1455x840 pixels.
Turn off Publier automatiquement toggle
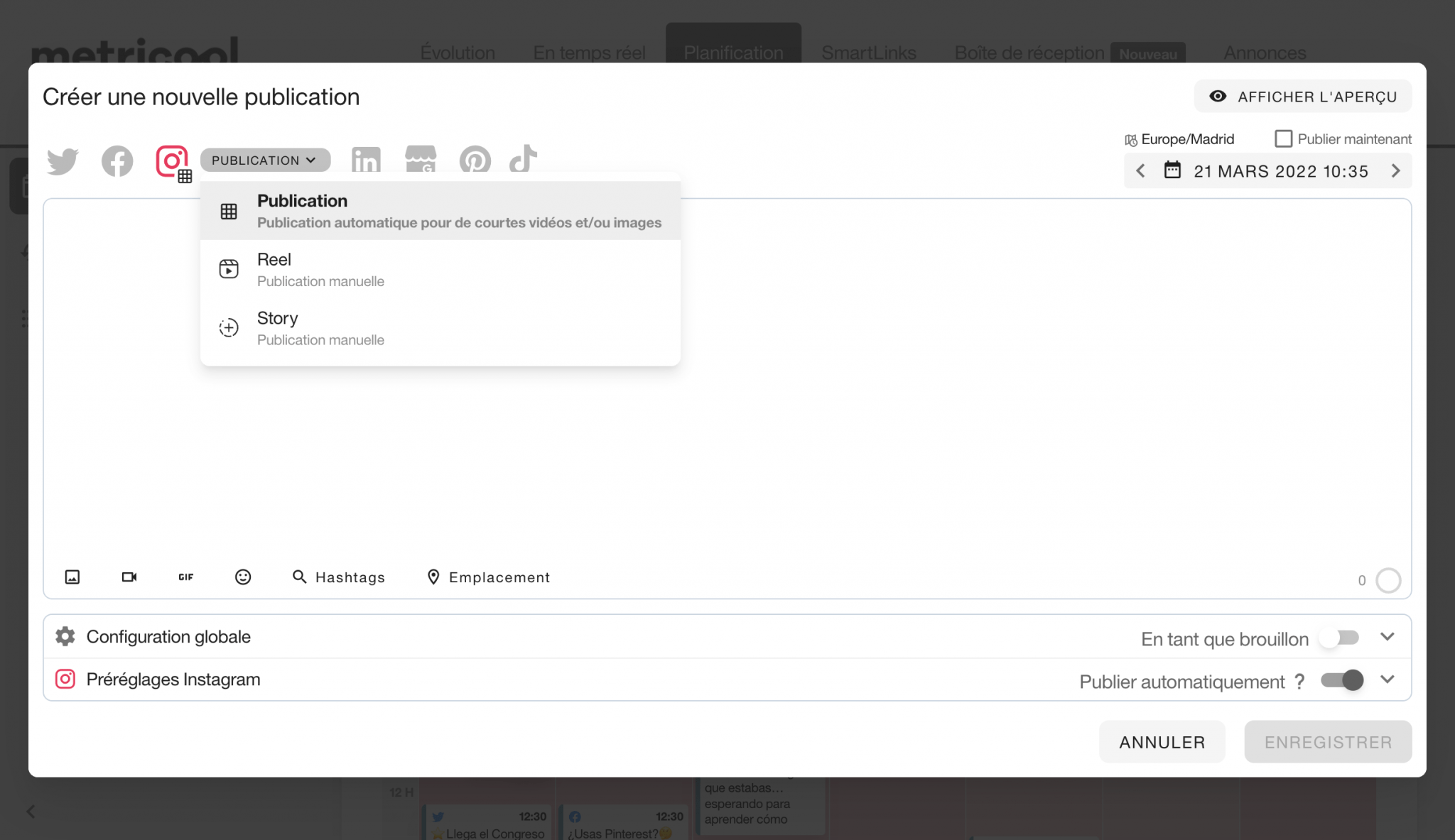1342,680
